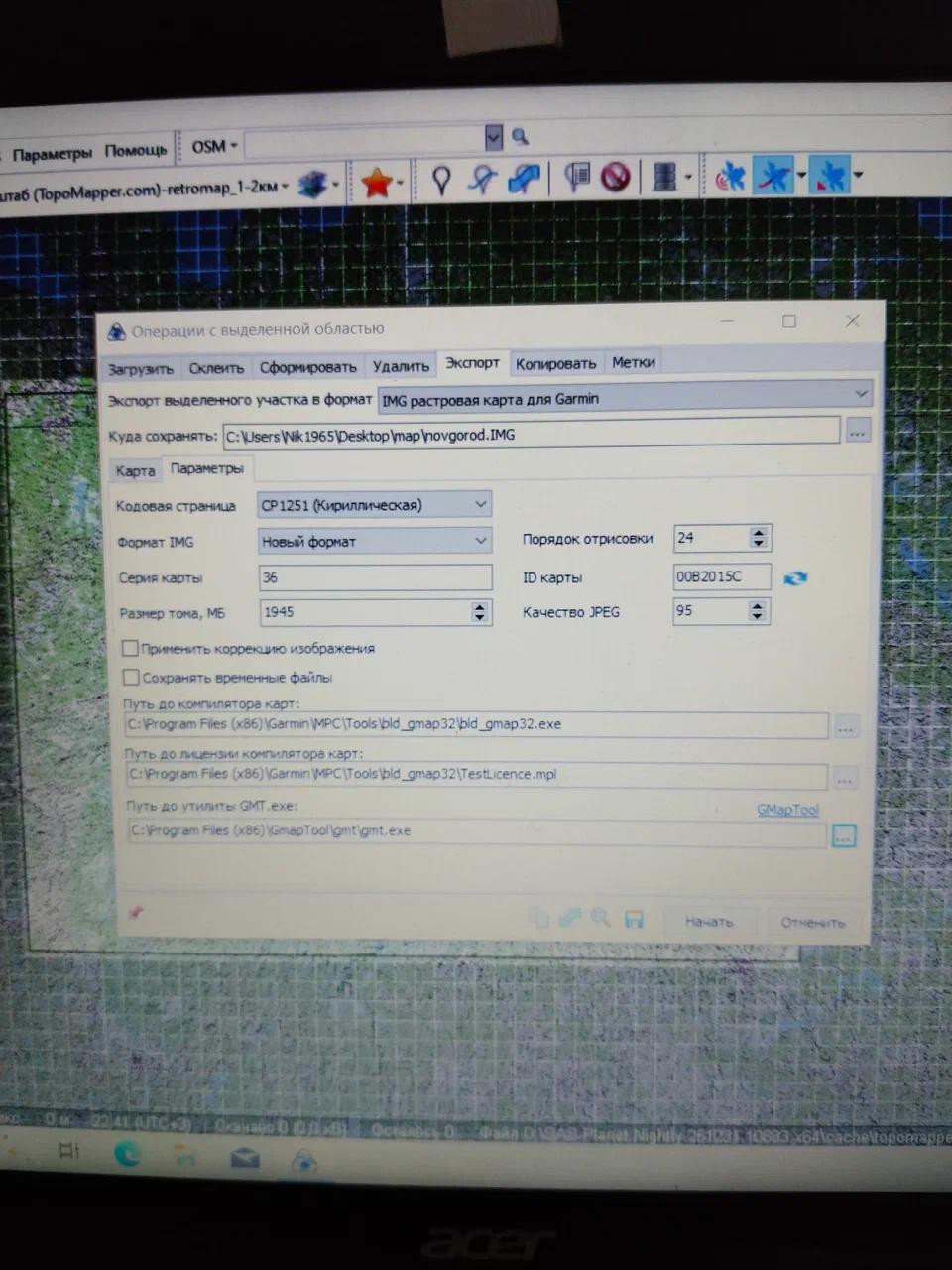Regenerate map ID with blue refresh arrows
This screenshot has height=1270, width=952.
pos(795,578)
